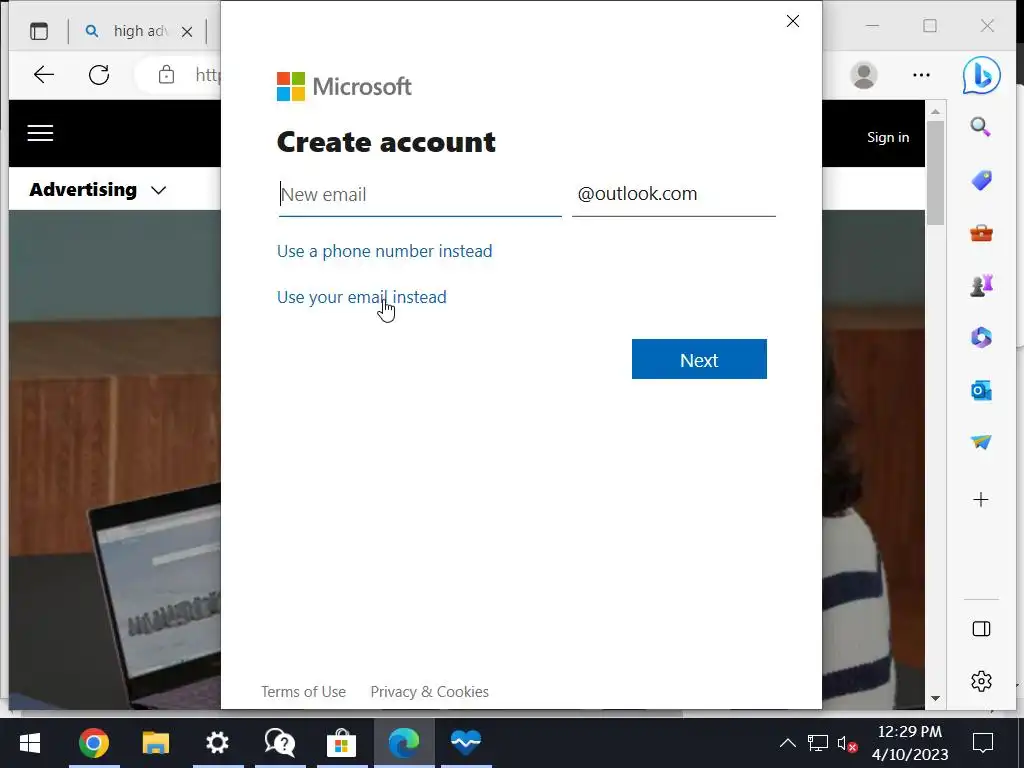Open sidebar Shopping tag icon
The image size is (1024, 768).
(x=981, y=180)
